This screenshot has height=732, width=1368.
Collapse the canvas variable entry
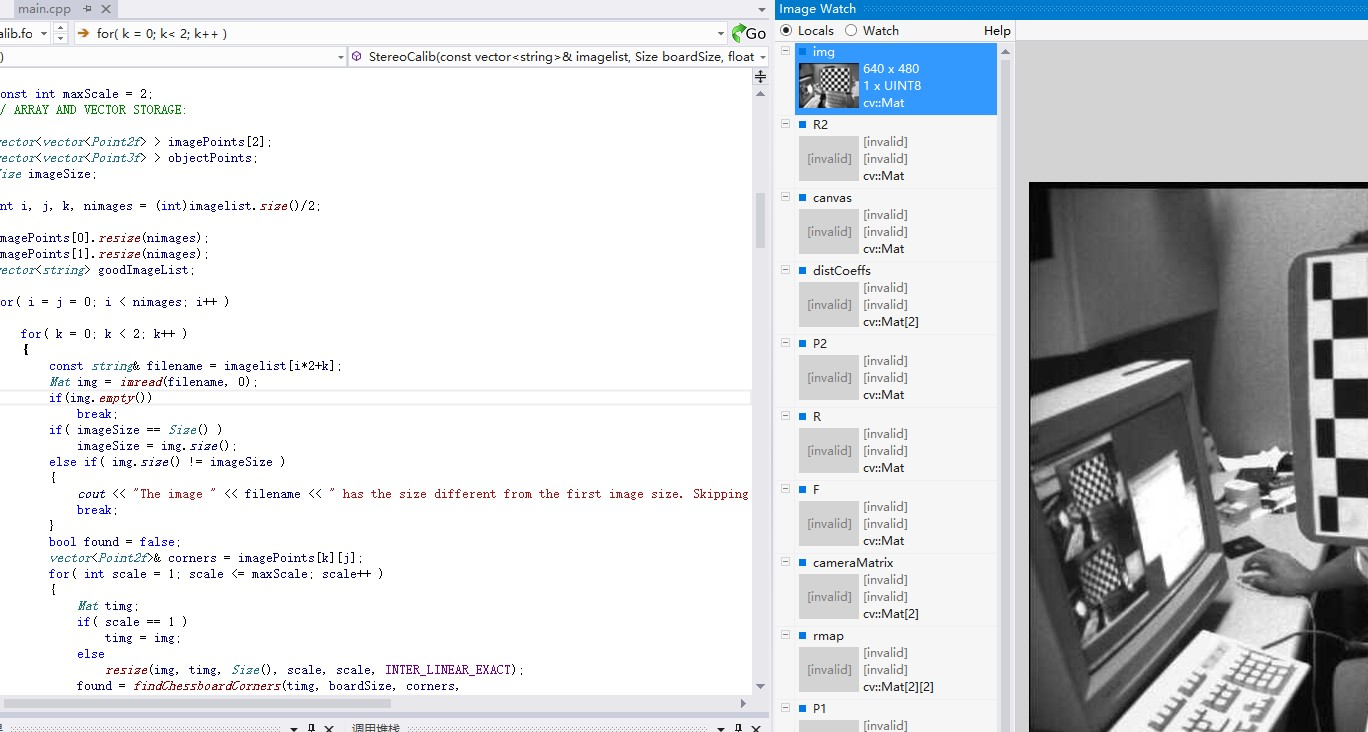[x=786, y=198]
